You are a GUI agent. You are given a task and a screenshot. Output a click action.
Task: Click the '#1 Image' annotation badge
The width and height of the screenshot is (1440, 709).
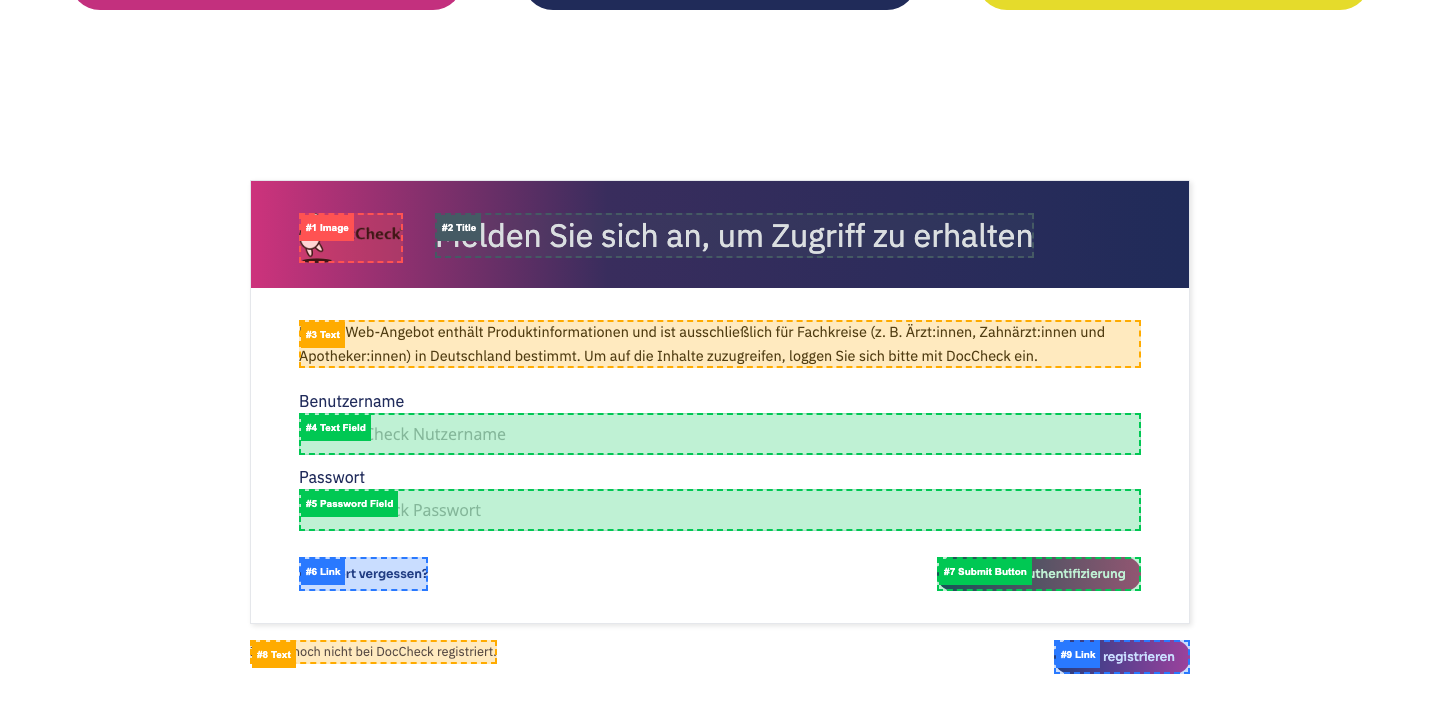pos(326,228)
